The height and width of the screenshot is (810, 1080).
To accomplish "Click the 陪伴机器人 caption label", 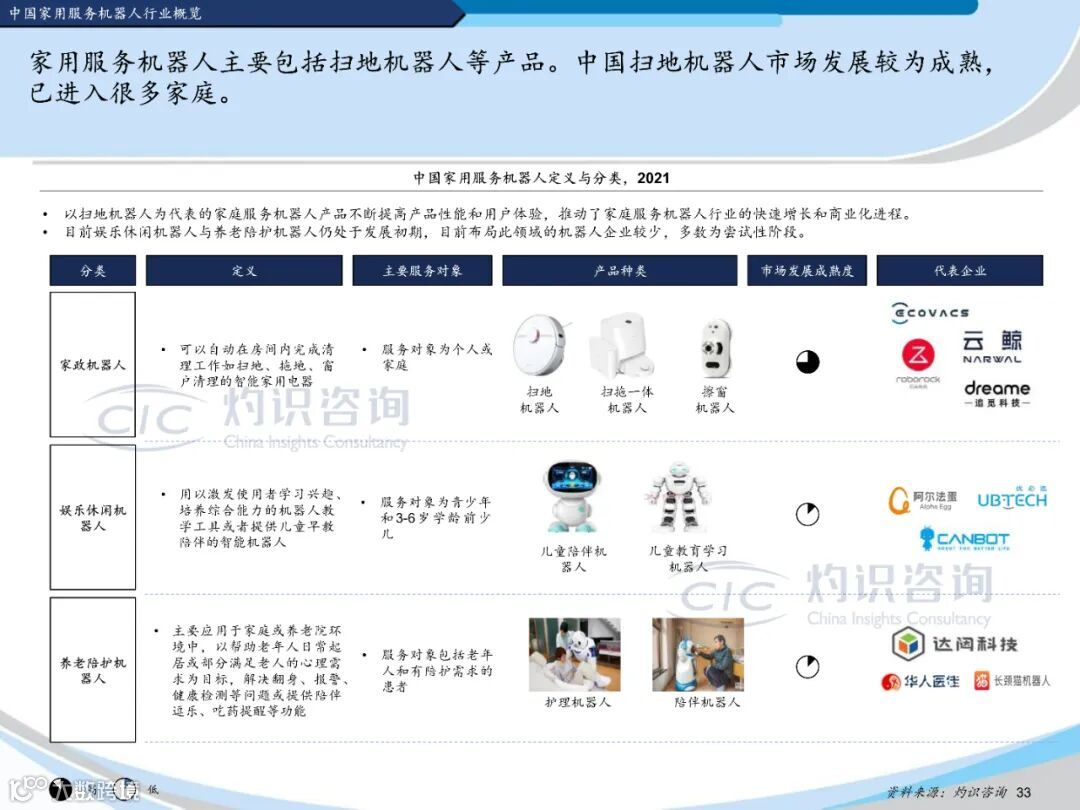I will pyautogui.click(x=707, y=702).
